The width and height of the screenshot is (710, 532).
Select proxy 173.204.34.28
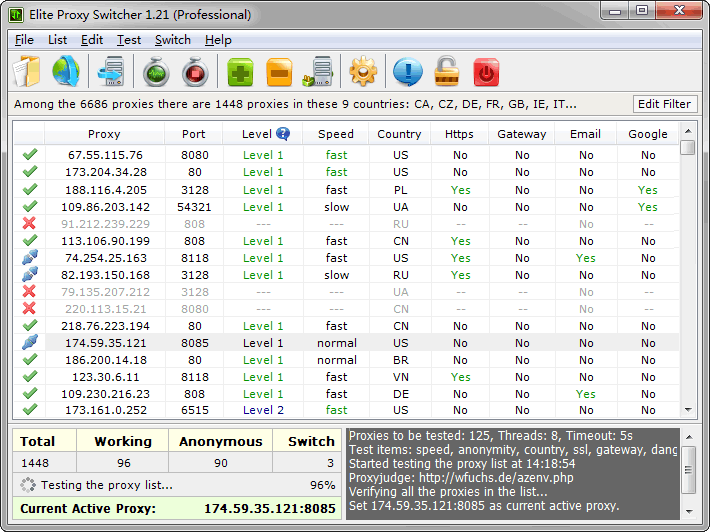[106, 172]
